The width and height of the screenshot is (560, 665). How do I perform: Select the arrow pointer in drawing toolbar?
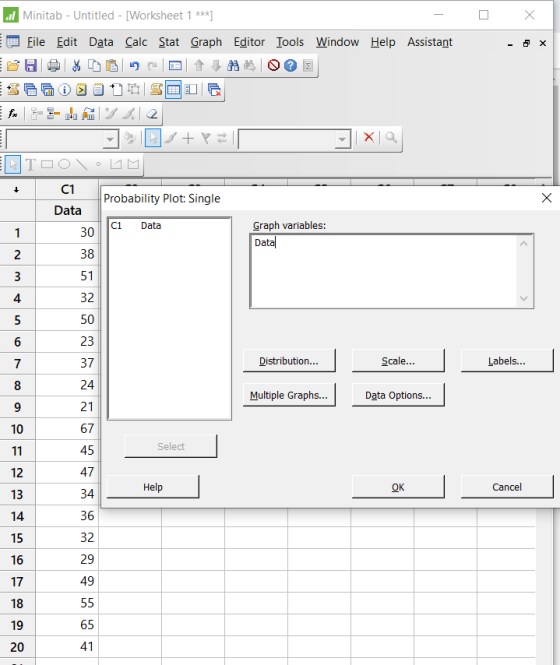(x=13, y=164)
